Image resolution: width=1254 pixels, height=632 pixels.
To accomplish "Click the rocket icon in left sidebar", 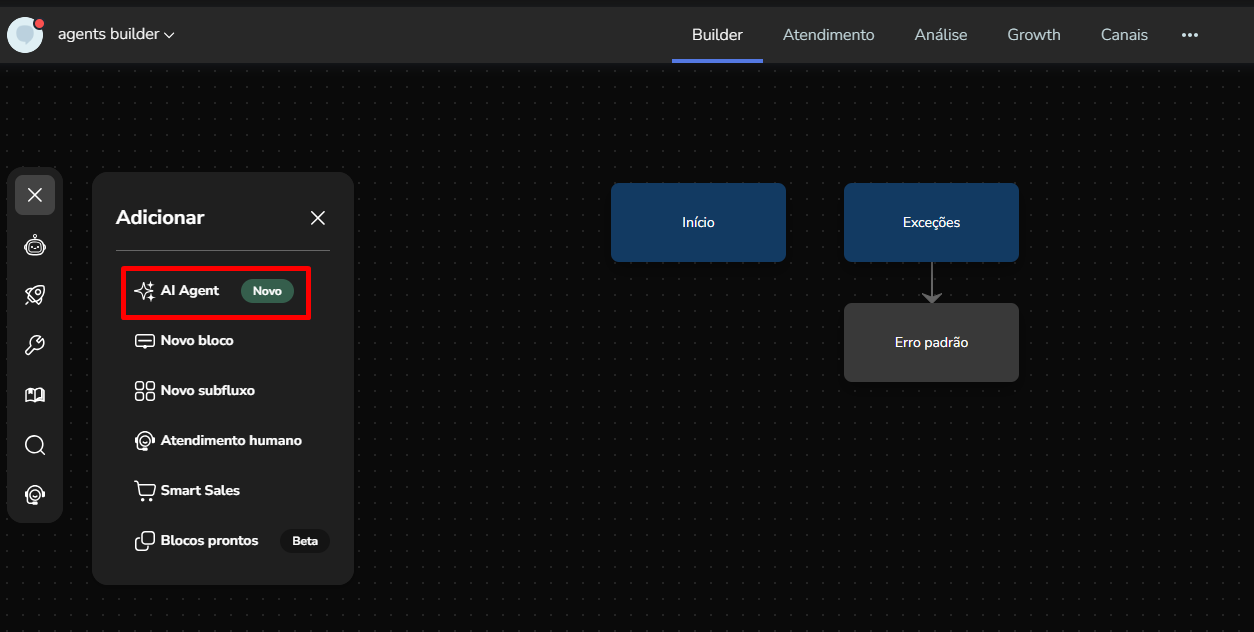I will point(35,295).
